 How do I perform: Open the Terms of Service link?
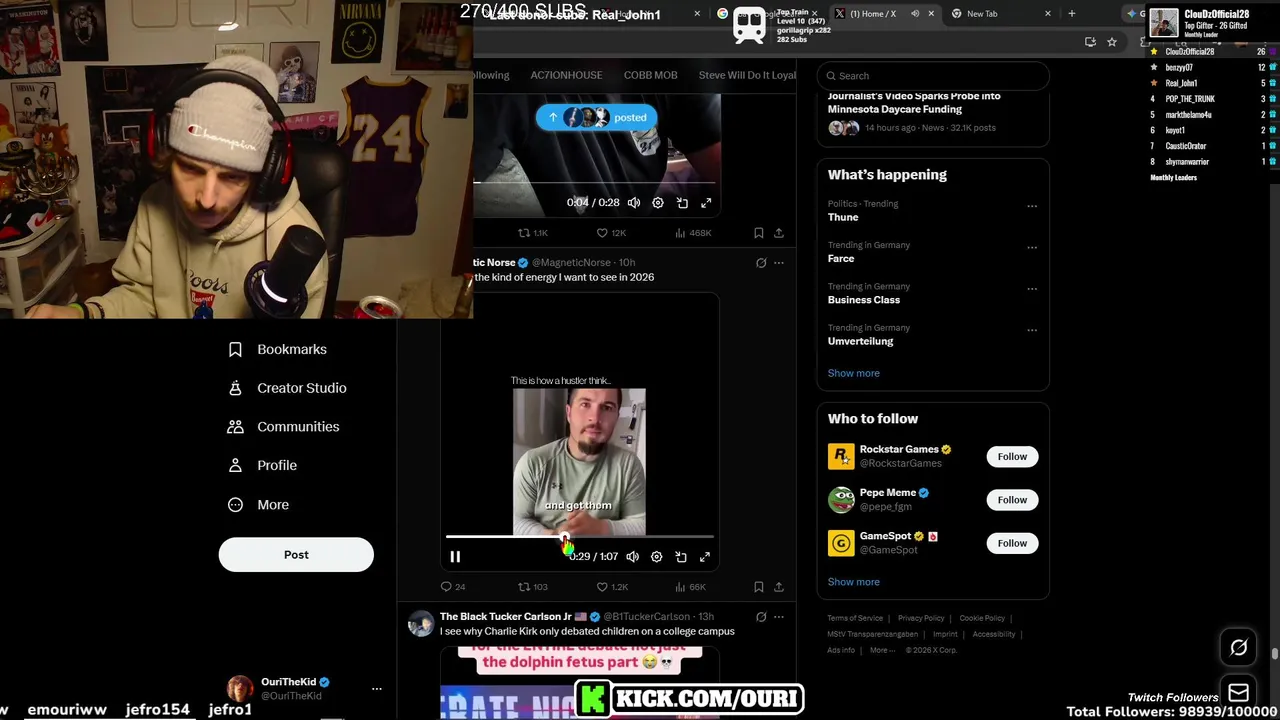coord(855,618)
